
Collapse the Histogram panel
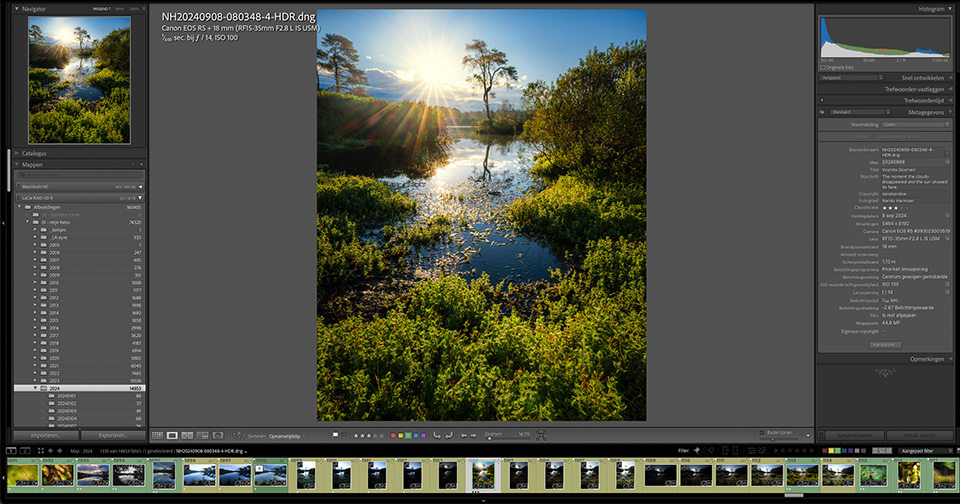click(950, 9)
